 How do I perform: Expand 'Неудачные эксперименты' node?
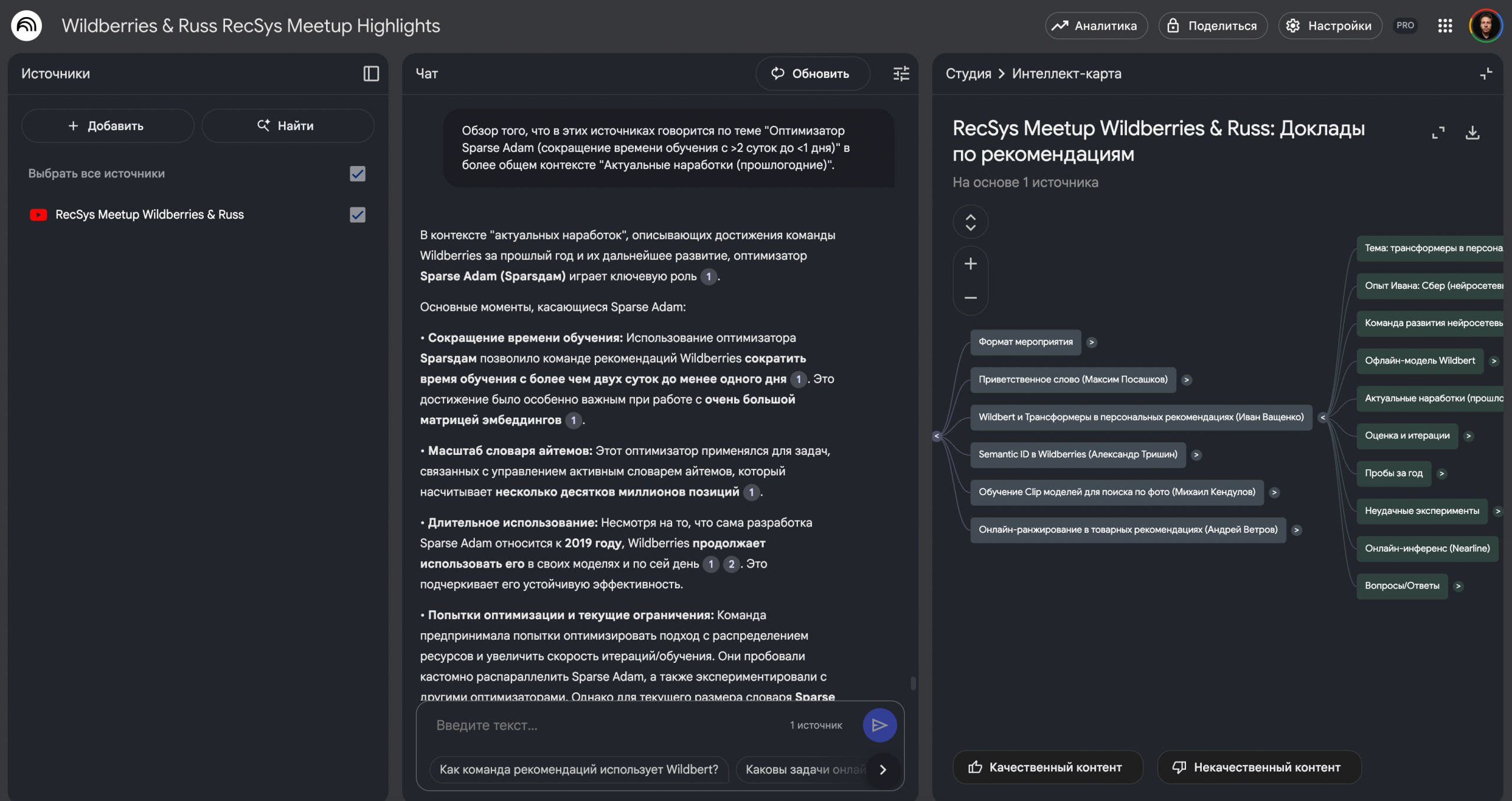(x=1497, y=511)
